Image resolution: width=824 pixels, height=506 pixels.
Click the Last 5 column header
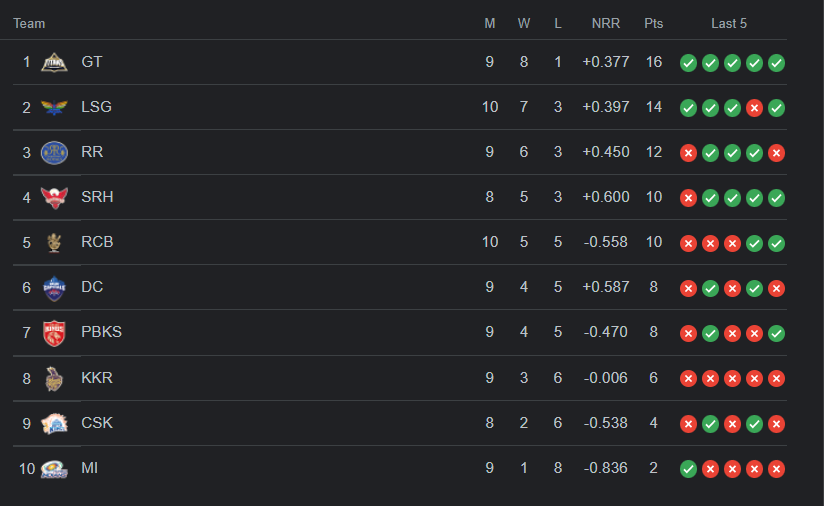point(729,23)
